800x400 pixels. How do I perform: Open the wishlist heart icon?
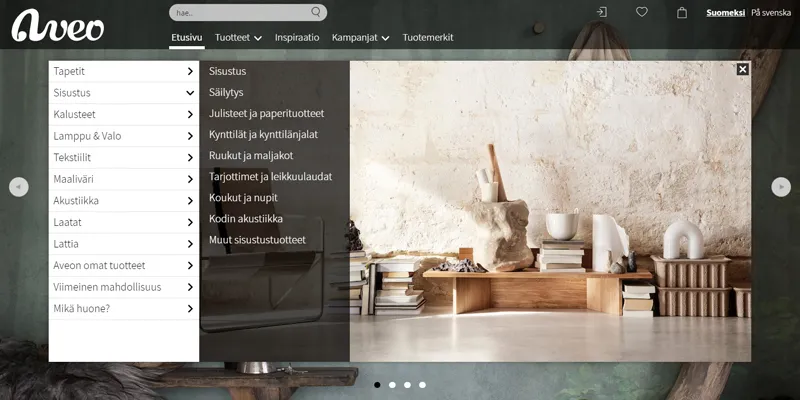(642, 13)
